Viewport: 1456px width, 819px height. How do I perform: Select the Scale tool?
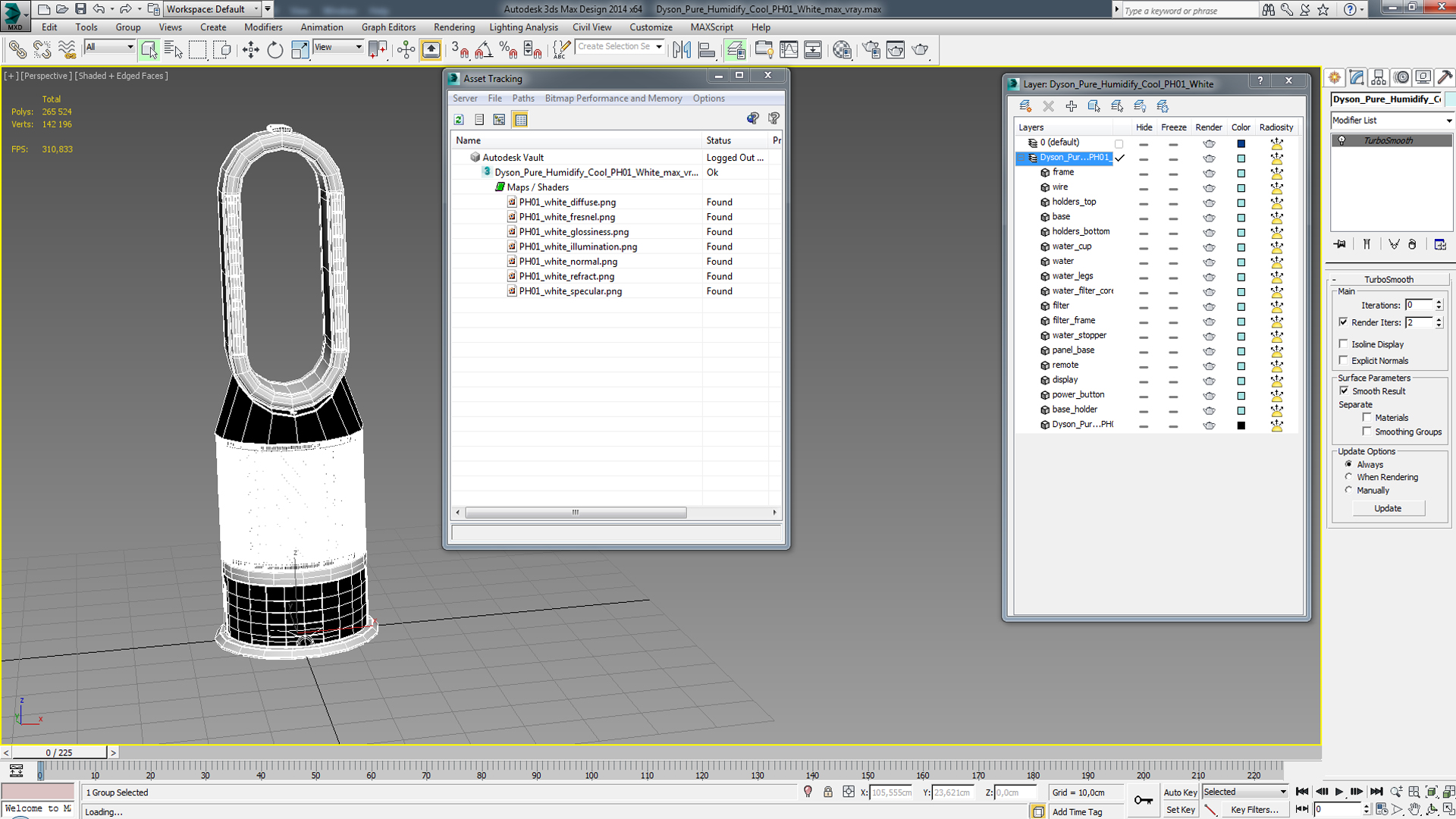(x=300, y=50)
